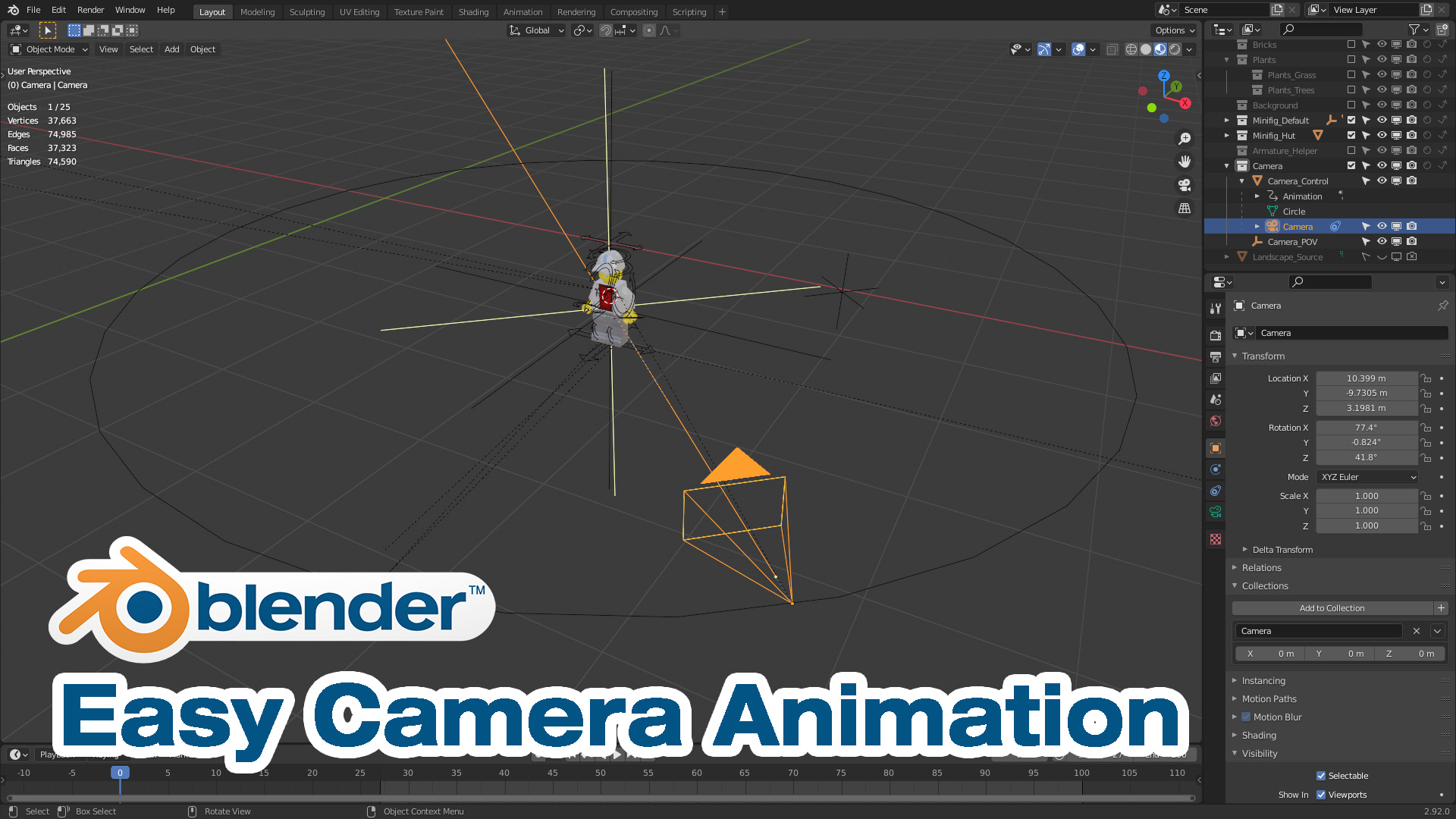Click the zoom viewport magnifier icon
Image resolution: width=1456 pixels, height=819 pixels.
pos(1185,139)
